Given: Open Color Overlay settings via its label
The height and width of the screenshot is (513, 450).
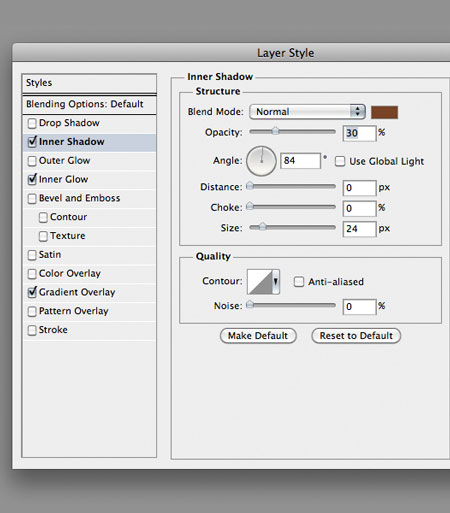Looking at the screenshot, I should click(x=70, y=273).
